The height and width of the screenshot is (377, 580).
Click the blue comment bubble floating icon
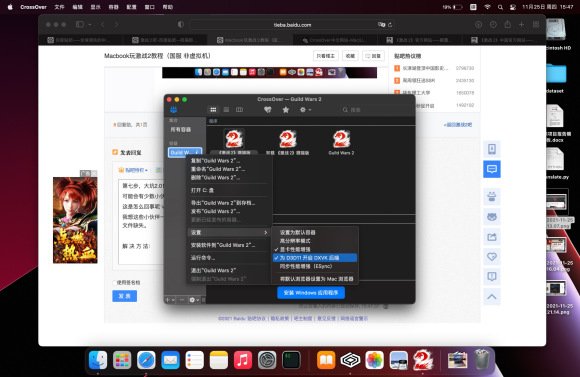tap(492, 169)
